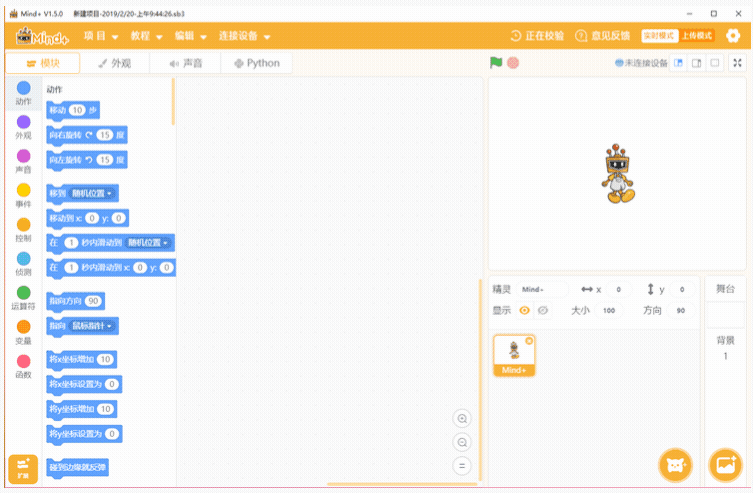Zoom in on the workspace

click(x=462, y=419)
